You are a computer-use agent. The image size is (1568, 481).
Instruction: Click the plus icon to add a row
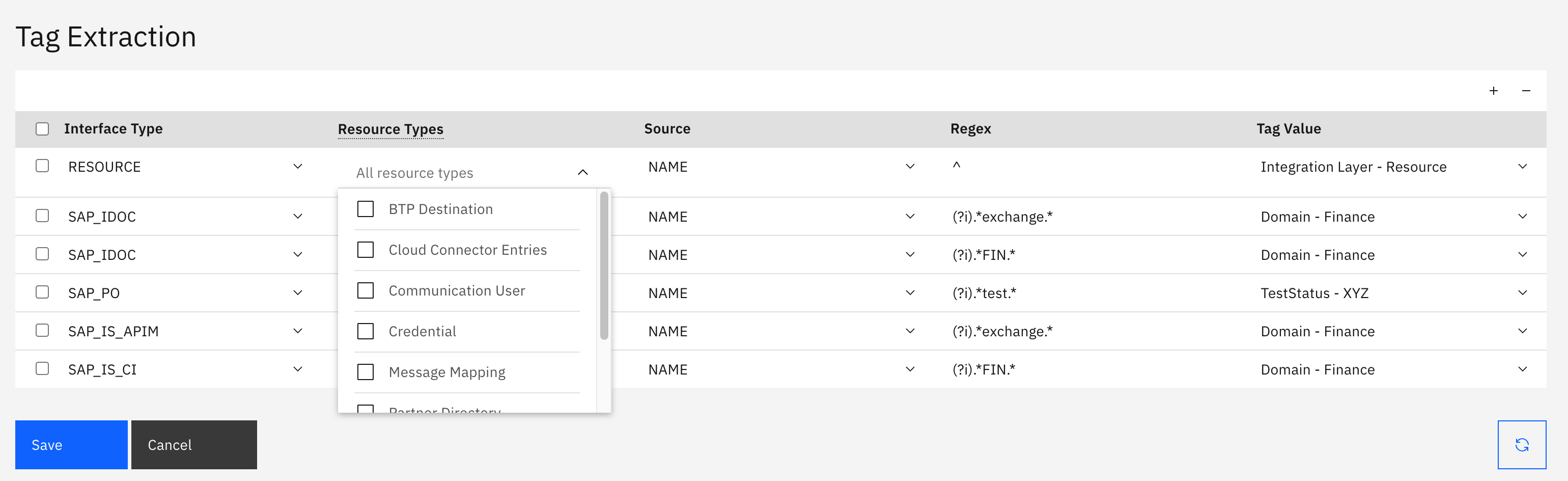pyautogui.click(x=1493, y=91)
